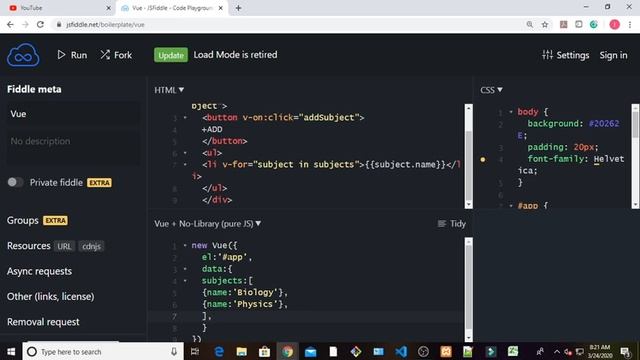Screen dimensions: 640x360
Task: Click the Chrome icon in the taskbar
Action: (x=287, y=351)
